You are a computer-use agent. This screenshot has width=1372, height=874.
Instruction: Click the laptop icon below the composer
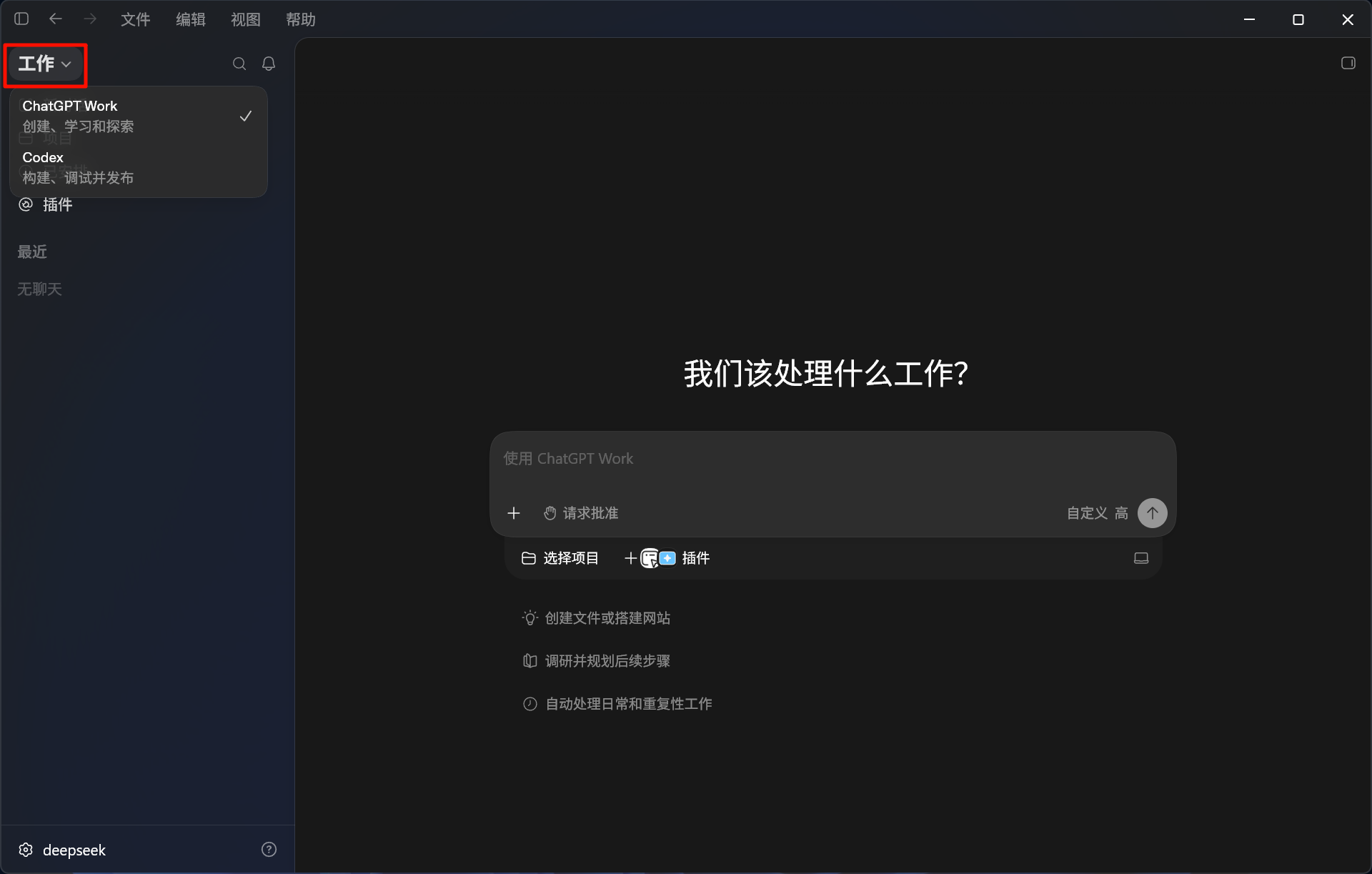coord(1141,558)
